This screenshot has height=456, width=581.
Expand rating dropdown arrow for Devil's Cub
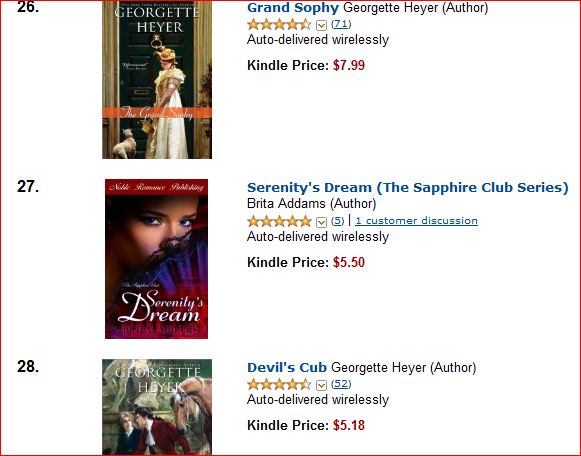click(321, 385)
